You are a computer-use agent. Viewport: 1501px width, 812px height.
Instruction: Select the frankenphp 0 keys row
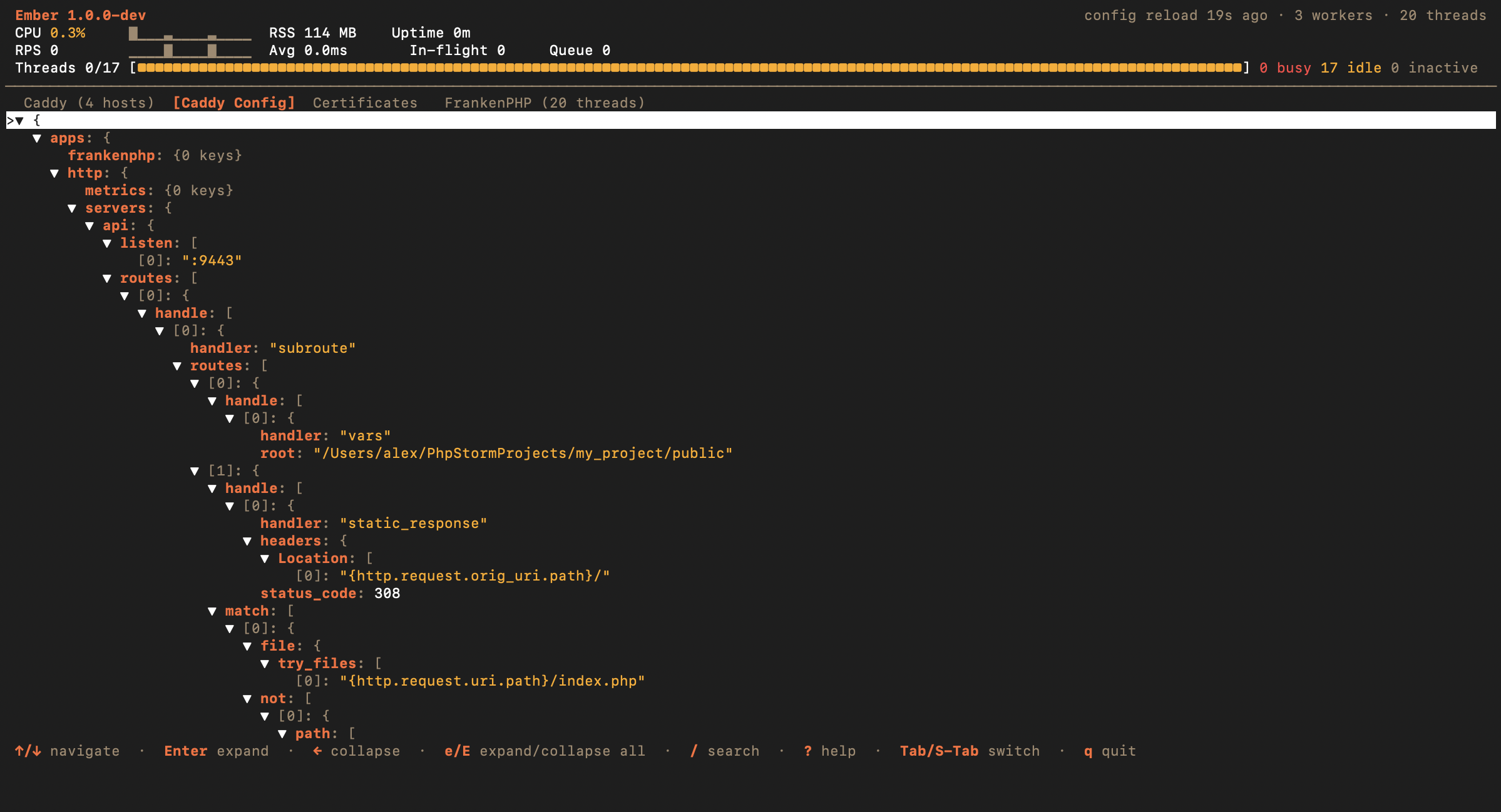coord(154,156)
